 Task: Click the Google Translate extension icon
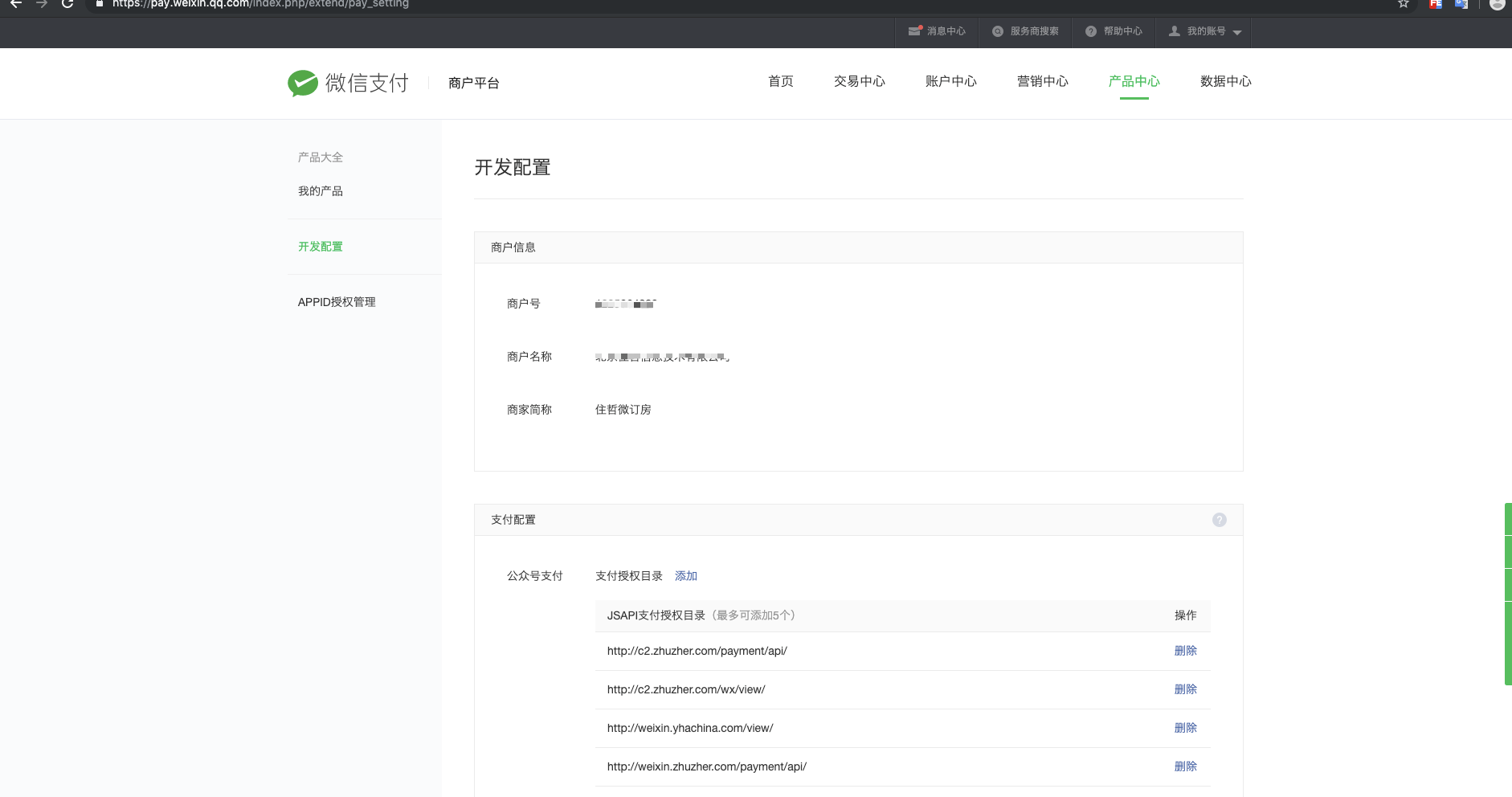1461,4
